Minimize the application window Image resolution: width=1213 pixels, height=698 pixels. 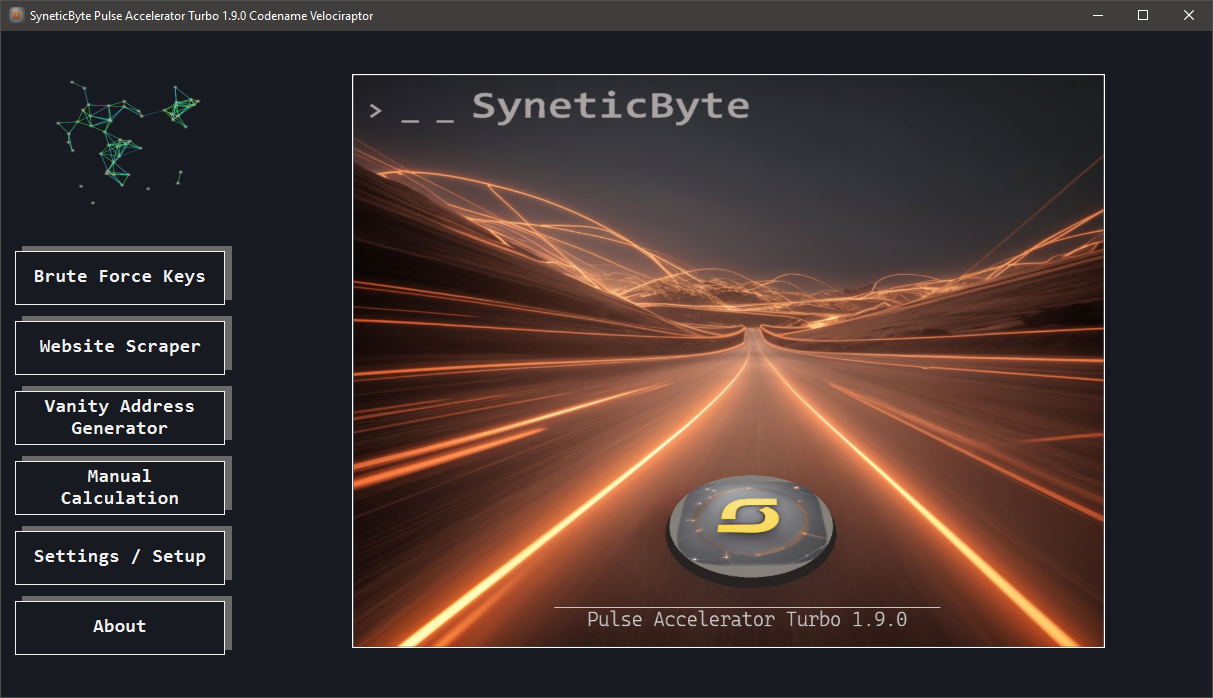click(x=1097, y=15)
